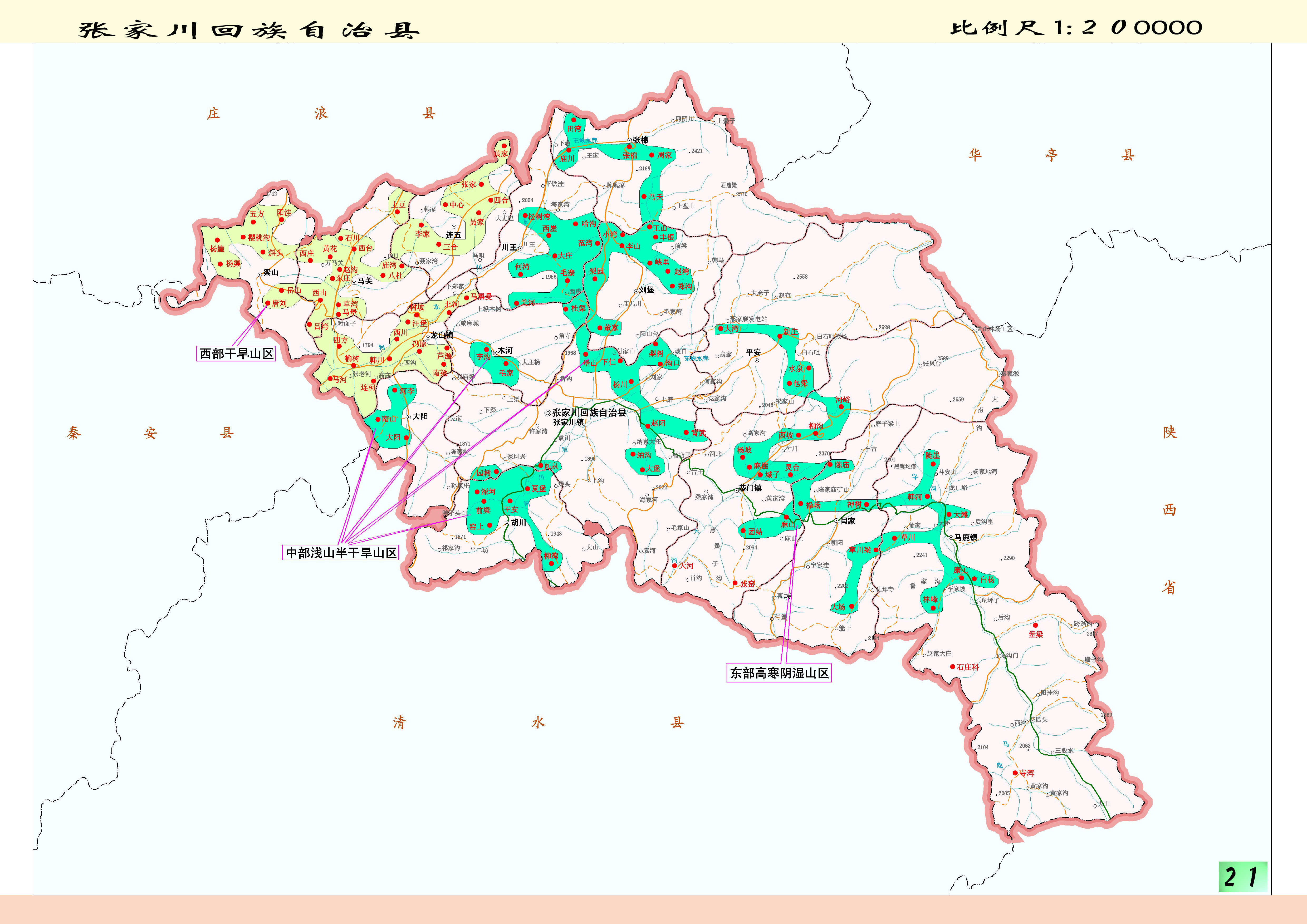This screenshot has width=1307, height=924.
Task: Click the red 堡梁 village label
Action: click(x=1035, y=635)
